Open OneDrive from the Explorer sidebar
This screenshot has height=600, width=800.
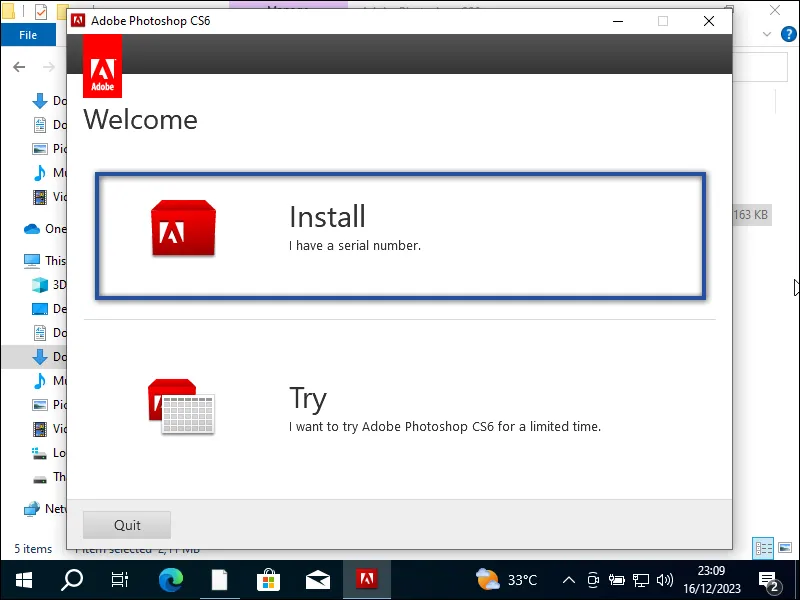[40, 228]
